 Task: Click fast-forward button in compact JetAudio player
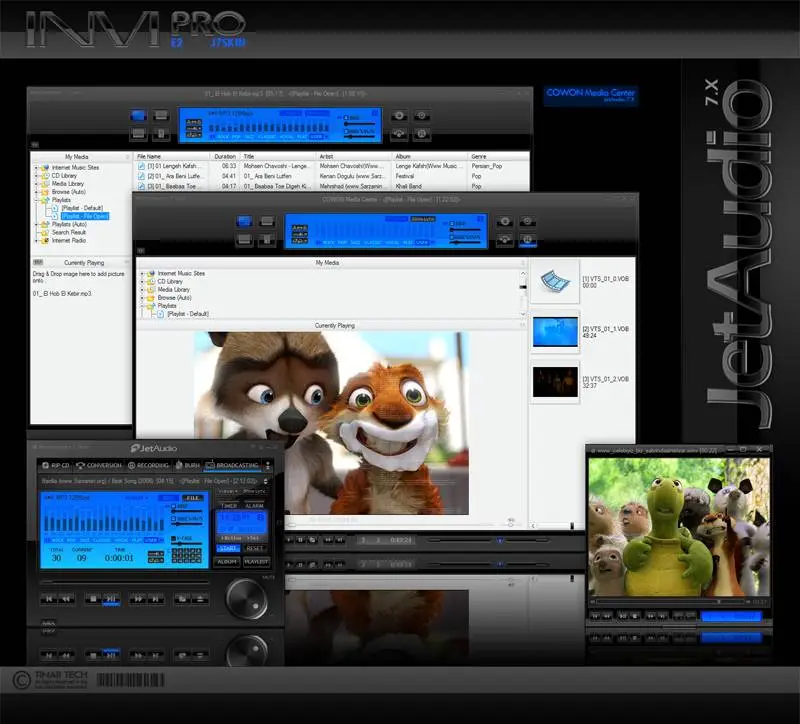pyautogui.click(x=137, y=598)
